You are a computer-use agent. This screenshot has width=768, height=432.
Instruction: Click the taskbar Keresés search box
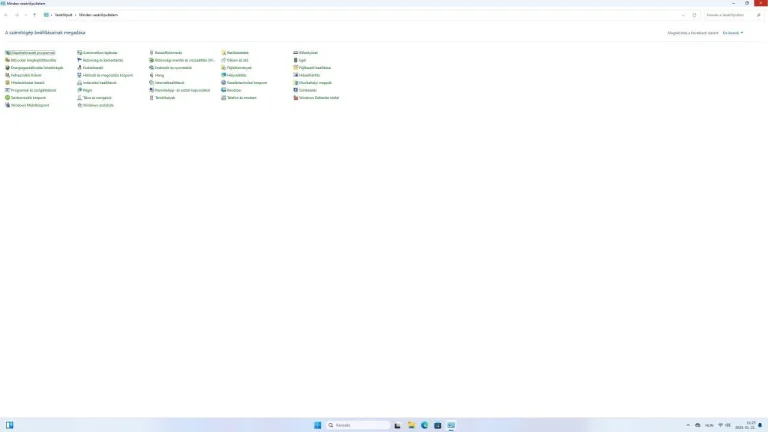pyautogui.click(x=358, y=425)
